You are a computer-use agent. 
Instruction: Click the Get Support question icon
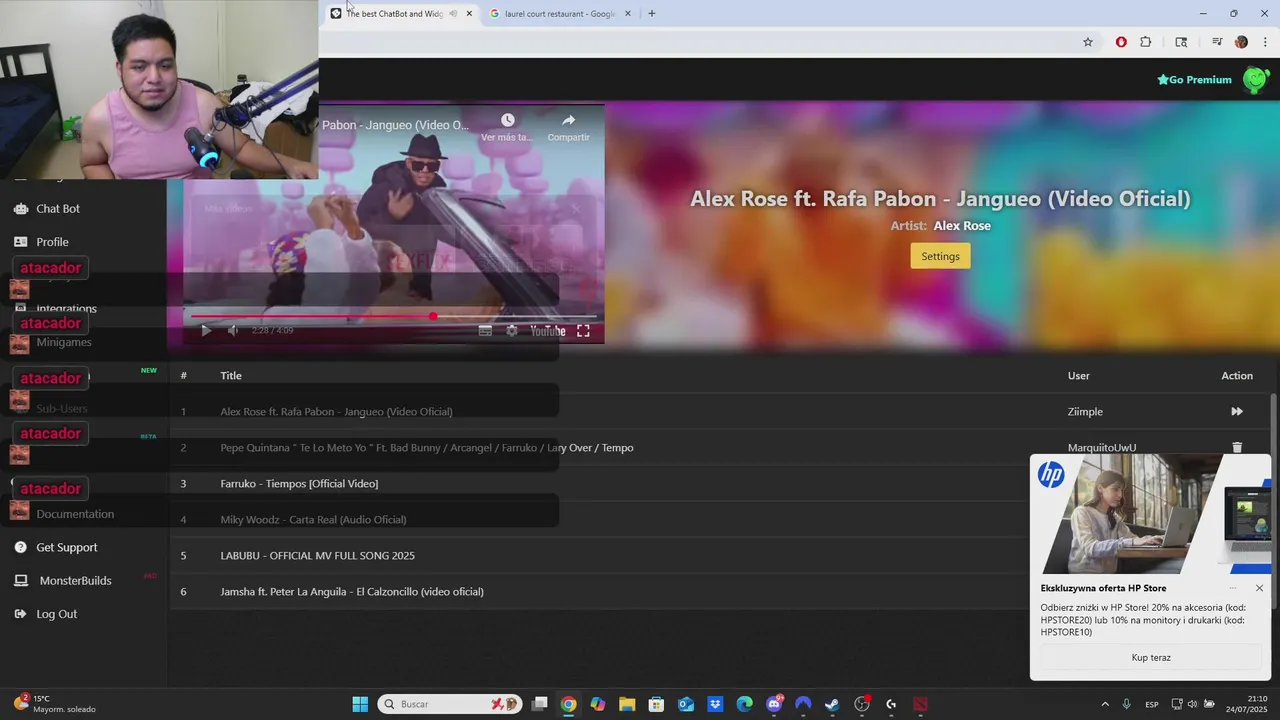20,547
